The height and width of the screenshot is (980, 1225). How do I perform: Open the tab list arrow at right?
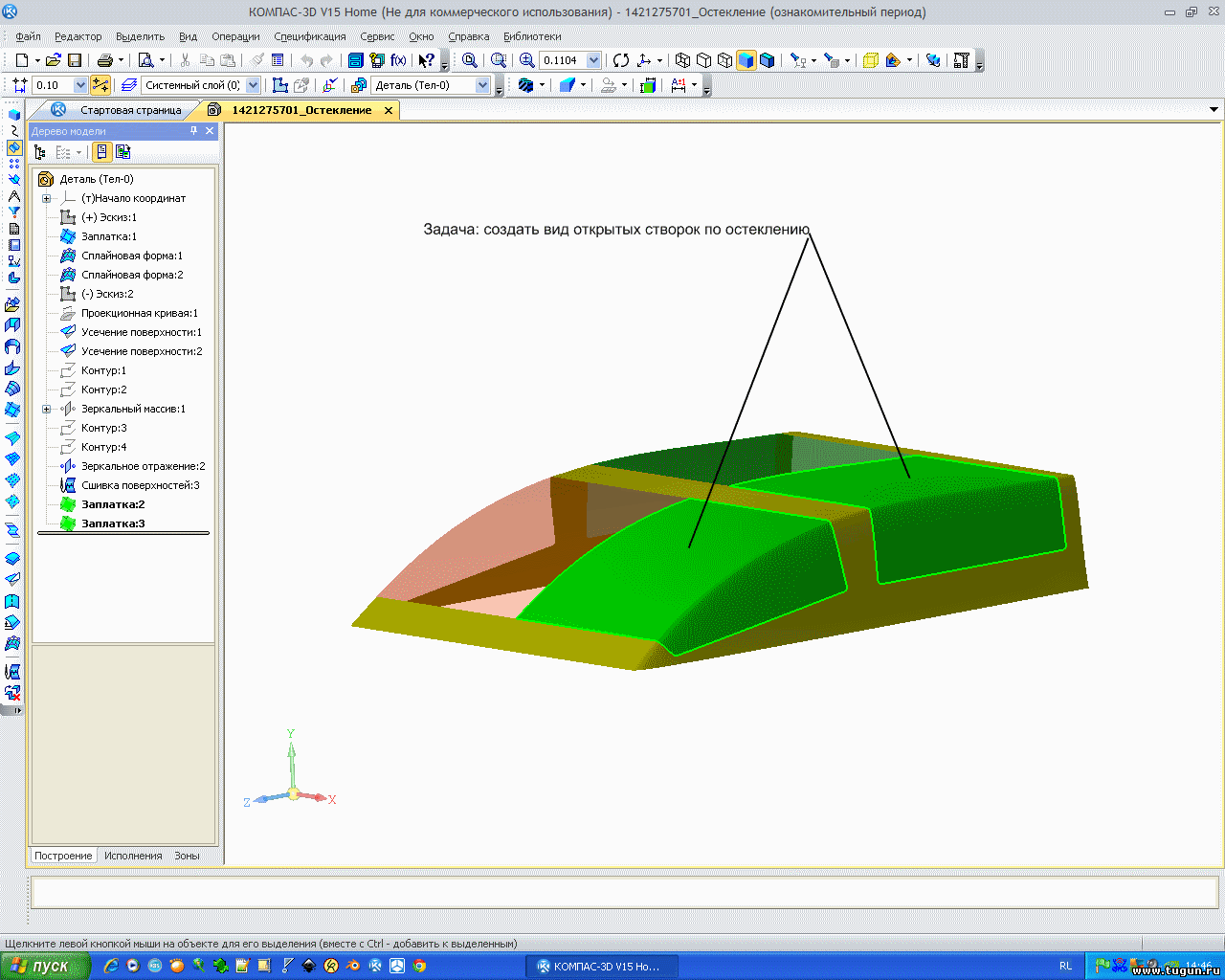tap(1214, 110)
